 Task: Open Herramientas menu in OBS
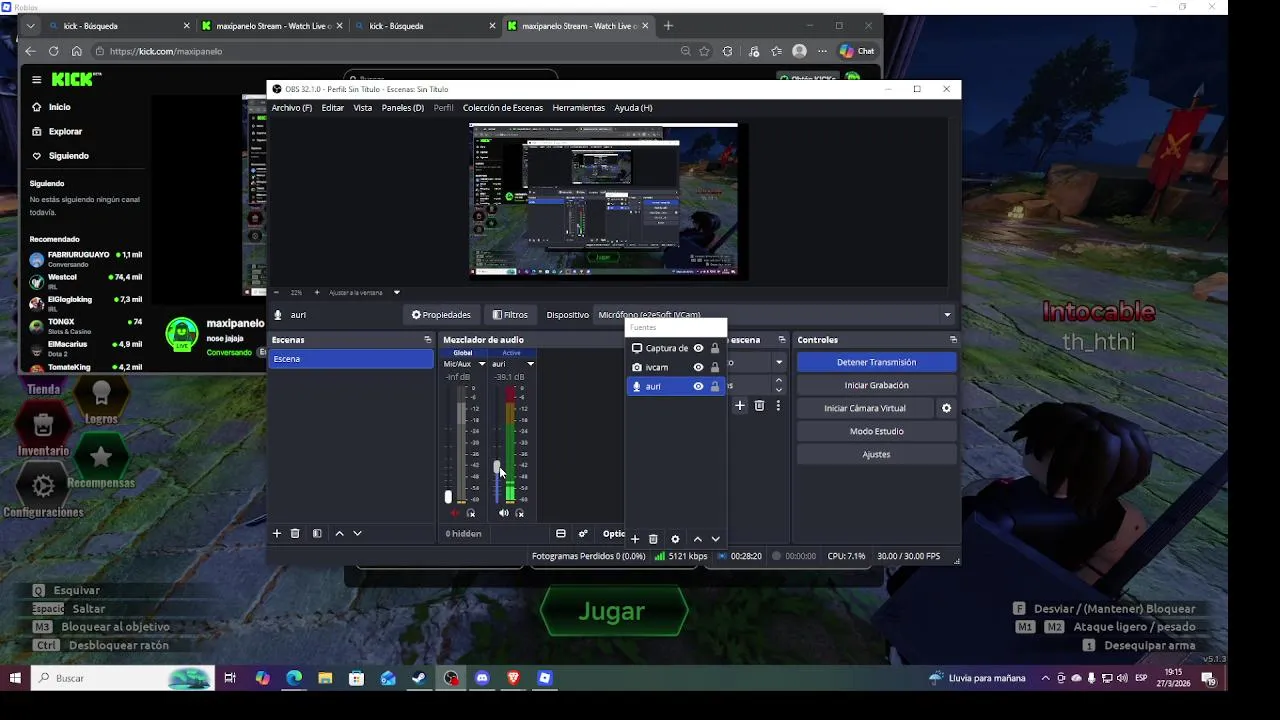578,108
